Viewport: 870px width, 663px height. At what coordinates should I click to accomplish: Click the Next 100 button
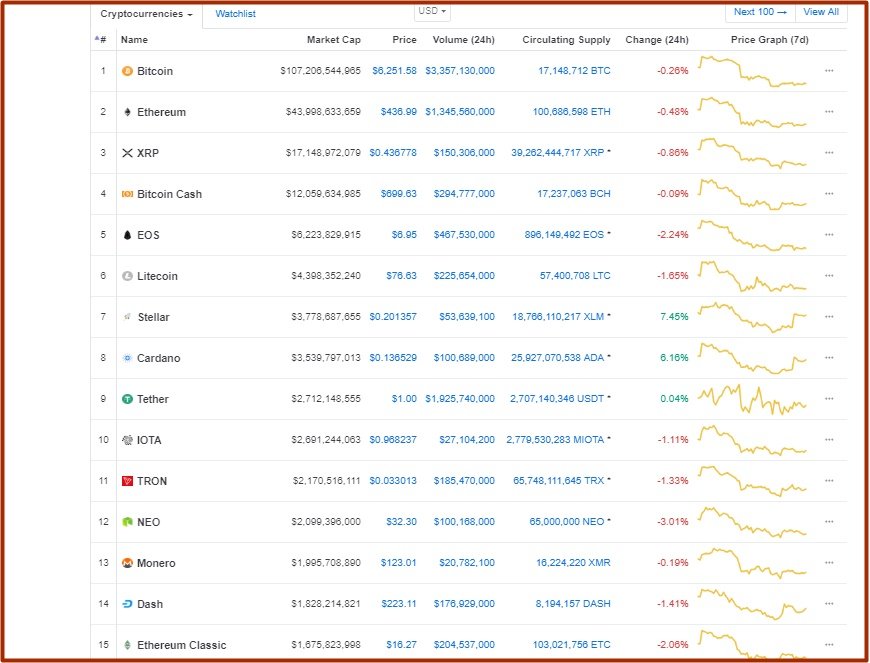[x=760, y=12]
